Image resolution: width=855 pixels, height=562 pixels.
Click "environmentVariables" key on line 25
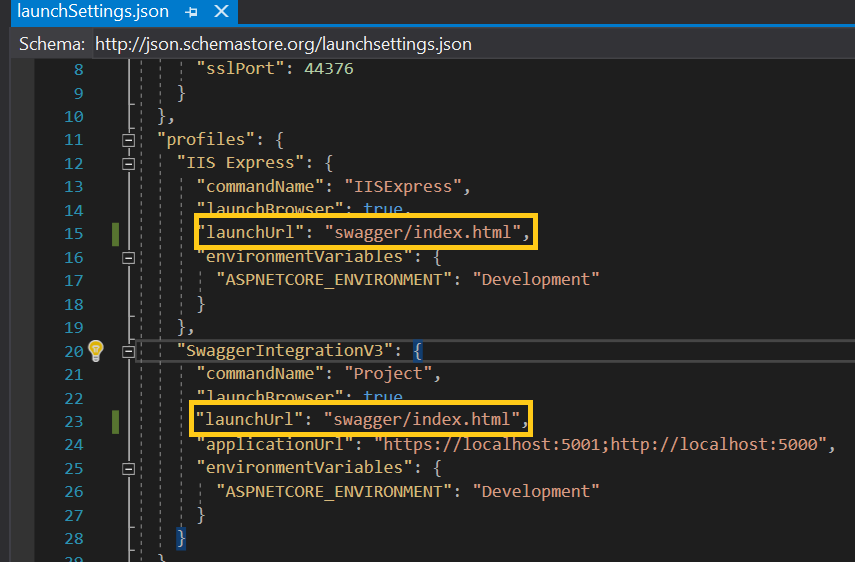point(304,468)
